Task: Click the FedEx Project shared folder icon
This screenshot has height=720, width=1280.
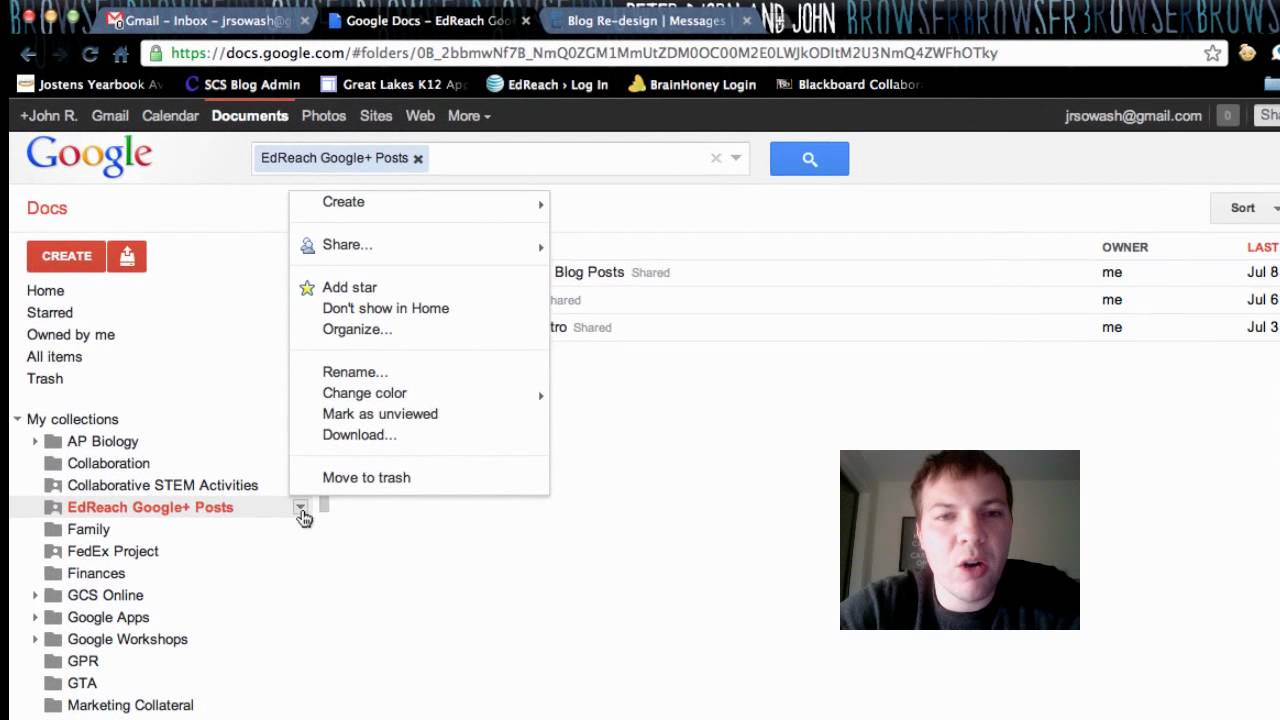Action: (x=53, y=551)
